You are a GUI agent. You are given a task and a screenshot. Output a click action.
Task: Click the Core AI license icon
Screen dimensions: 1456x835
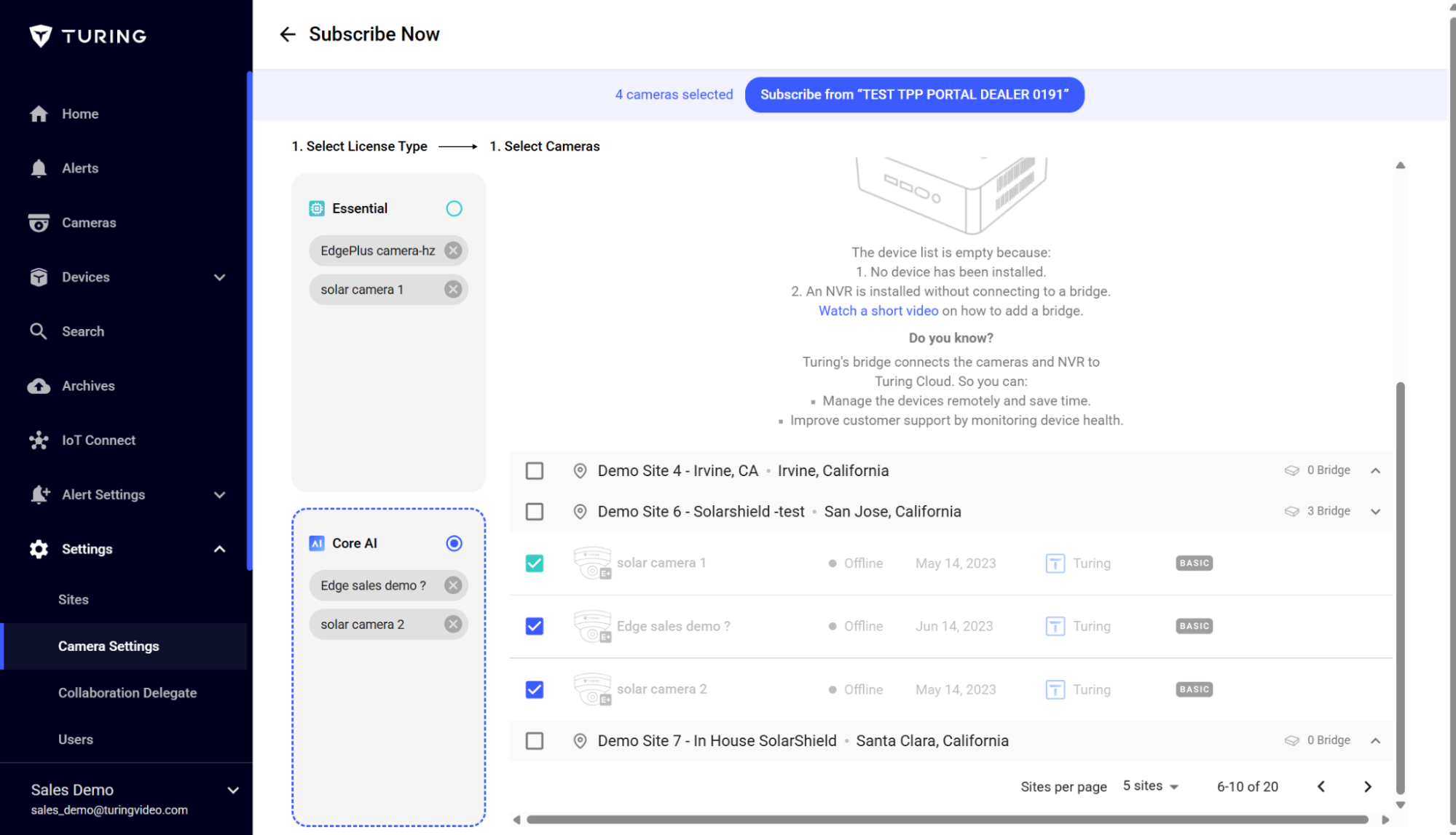[317, 544]
